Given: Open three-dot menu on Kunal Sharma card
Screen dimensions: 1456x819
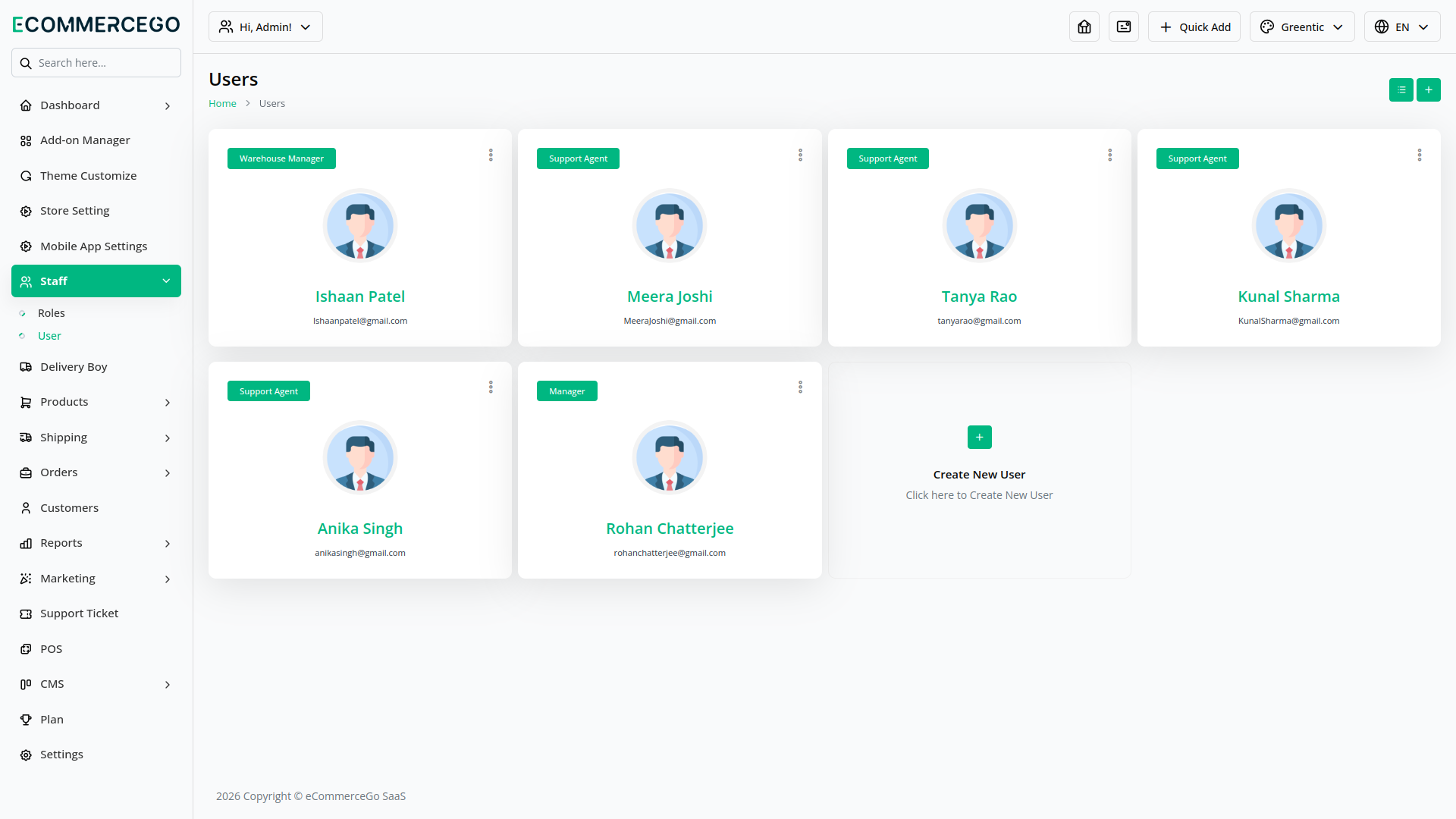Looking at the screenshot, I should 1420,155.
